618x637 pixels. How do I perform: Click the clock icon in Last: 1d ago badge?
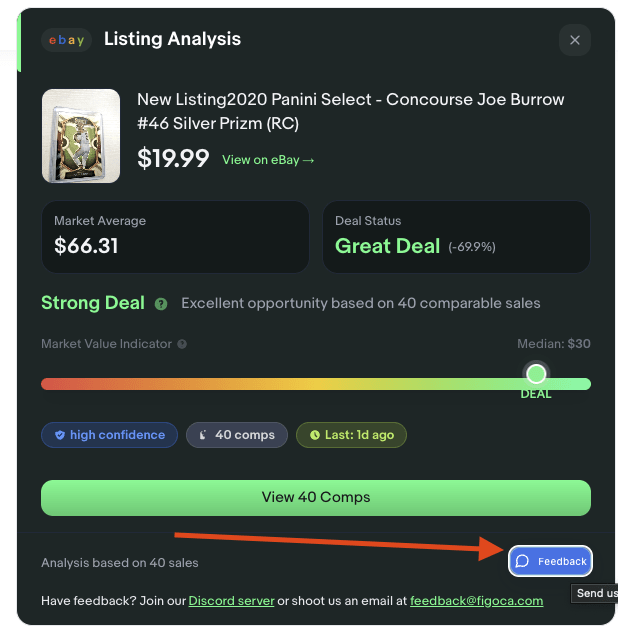(314, 435)
